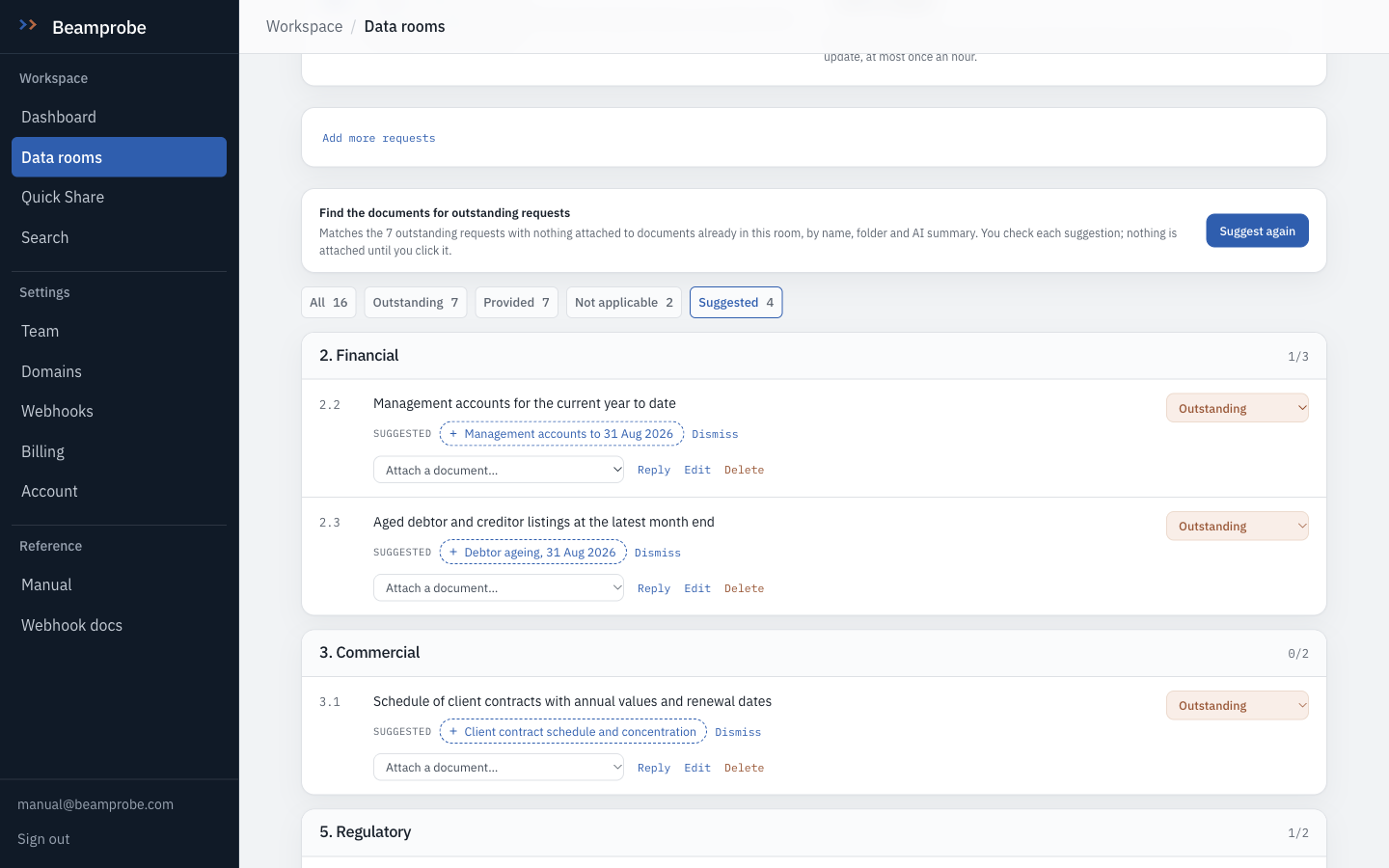This screenshot has height=868, width=1389.
Task: Reply to request 2.3 Aged debtor listings
Action: coord(654,588)
